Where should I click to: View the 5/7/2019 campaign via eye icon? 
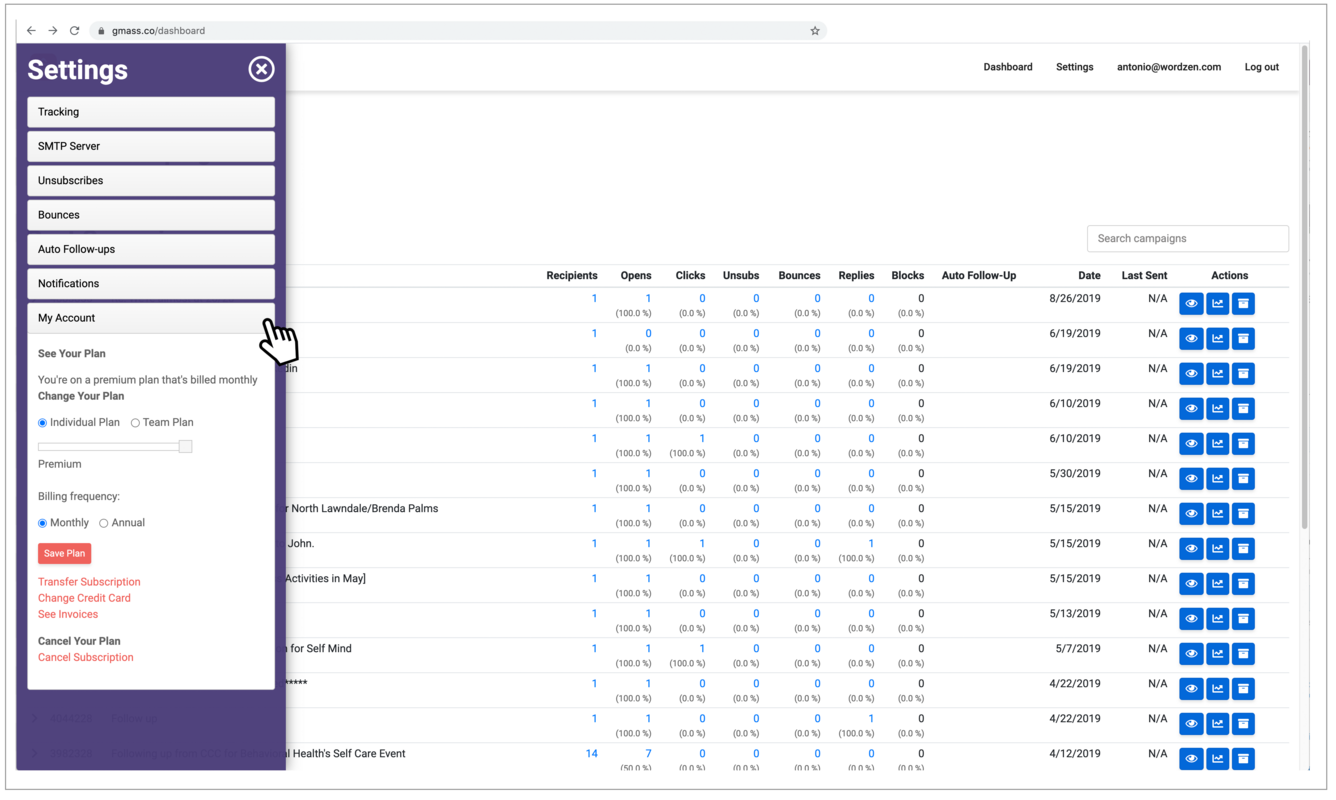point(1191,654)
